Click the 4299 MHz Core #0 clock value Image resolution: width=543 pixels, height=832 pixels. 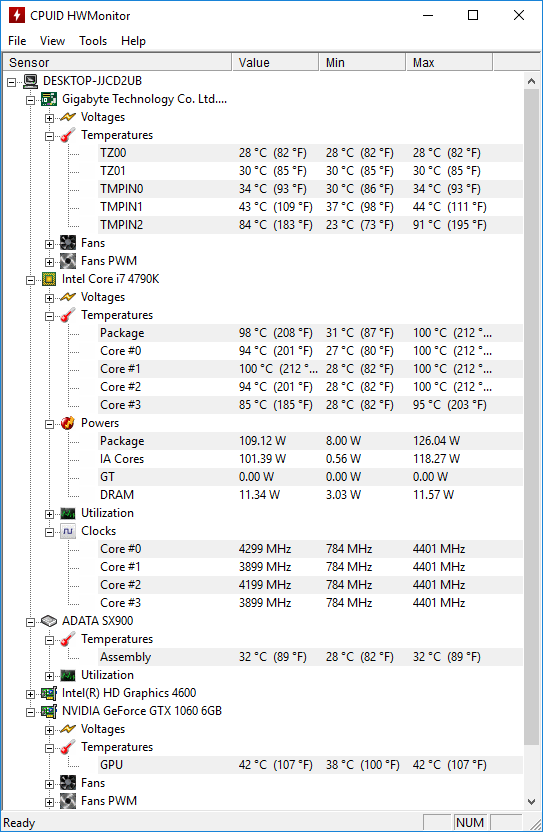pos(265,549)
